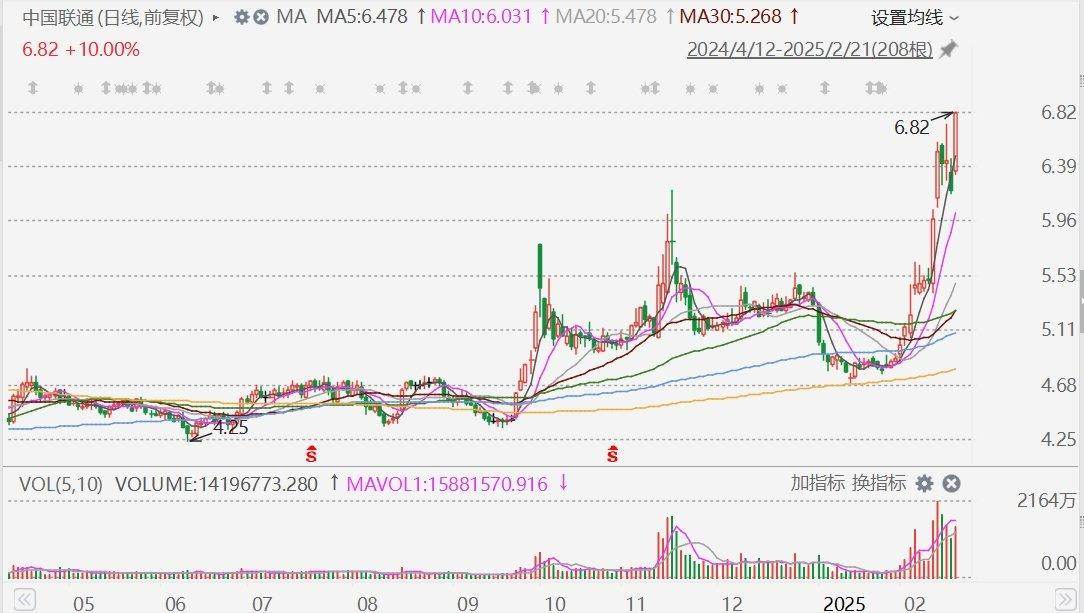Click the right red S marker near November
Screen dimensions: 1084x613
pos(611,454)
